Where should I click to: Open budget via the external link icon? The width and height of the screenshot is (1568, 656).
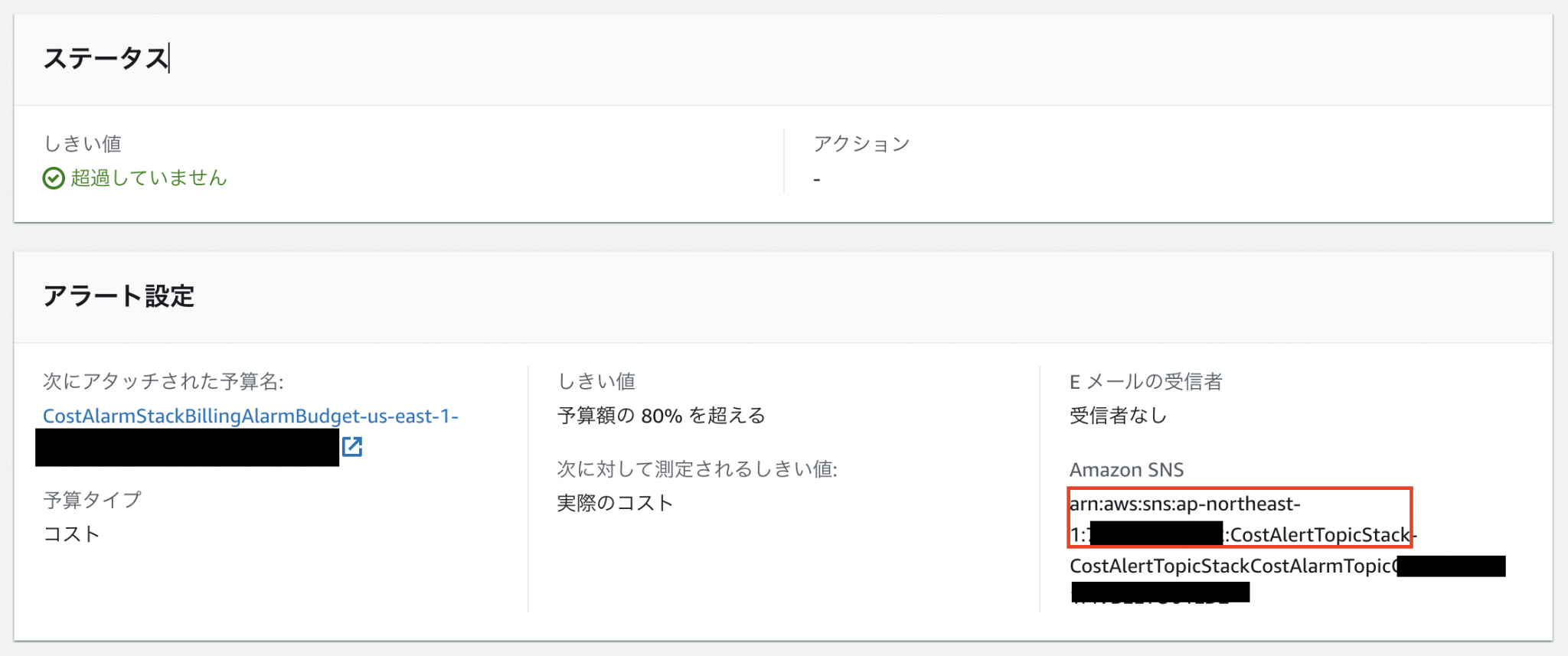click(x=352, y=448)
